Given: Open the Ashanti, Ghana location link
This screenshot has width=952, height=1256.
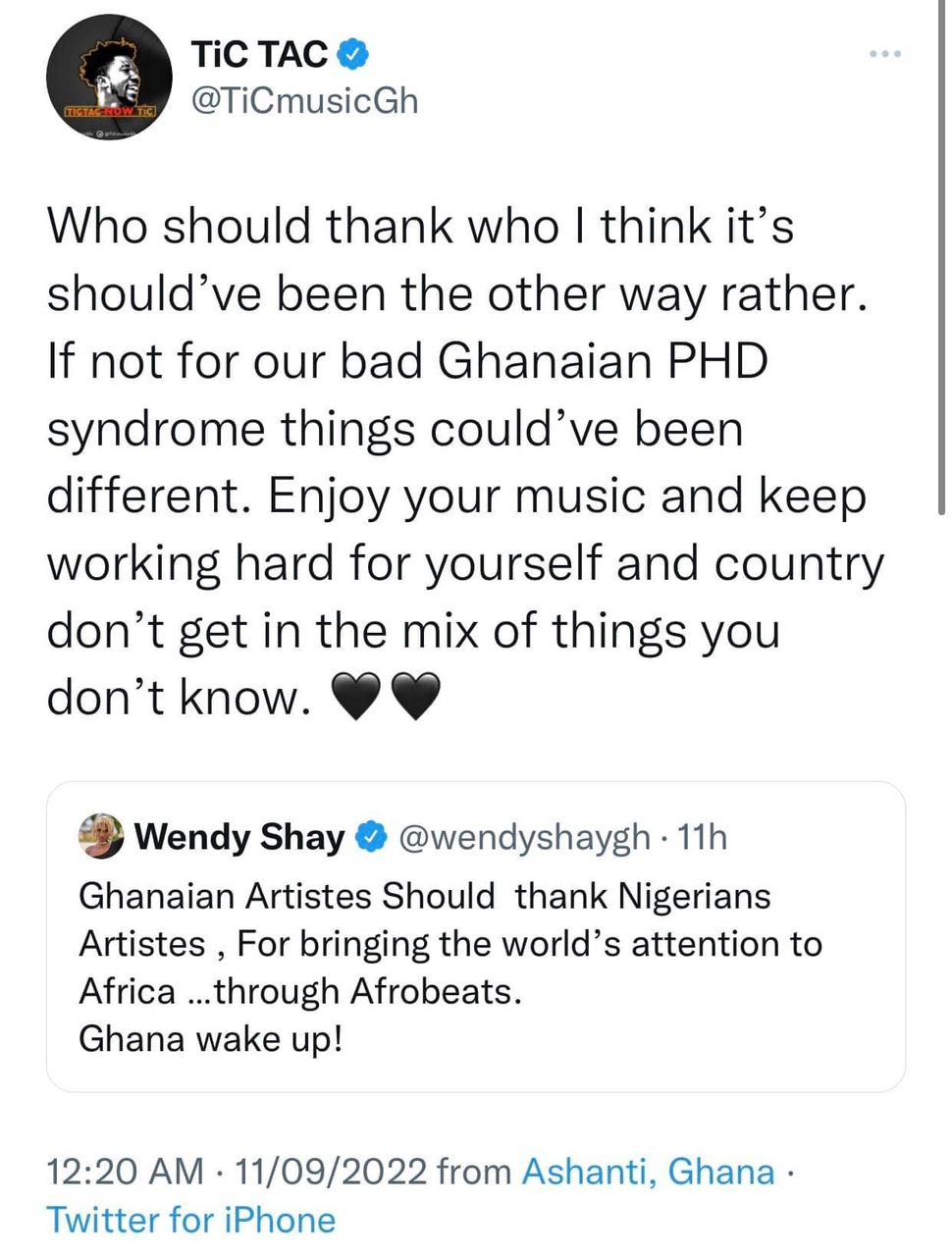Looking at the screenshot, I should (x=649, y=1172).
